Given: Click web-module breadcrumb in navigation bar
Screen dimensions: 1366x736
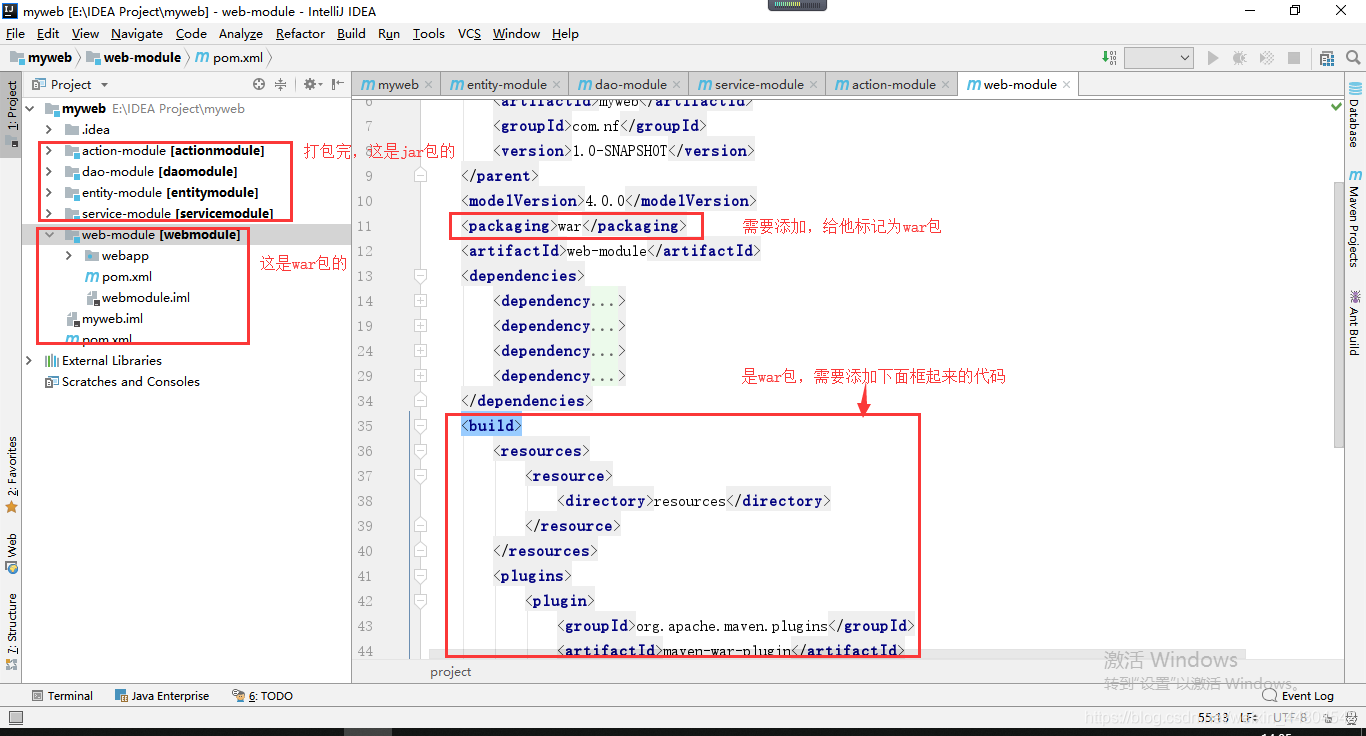Looking at the screenshot, I should coord(134,58).
